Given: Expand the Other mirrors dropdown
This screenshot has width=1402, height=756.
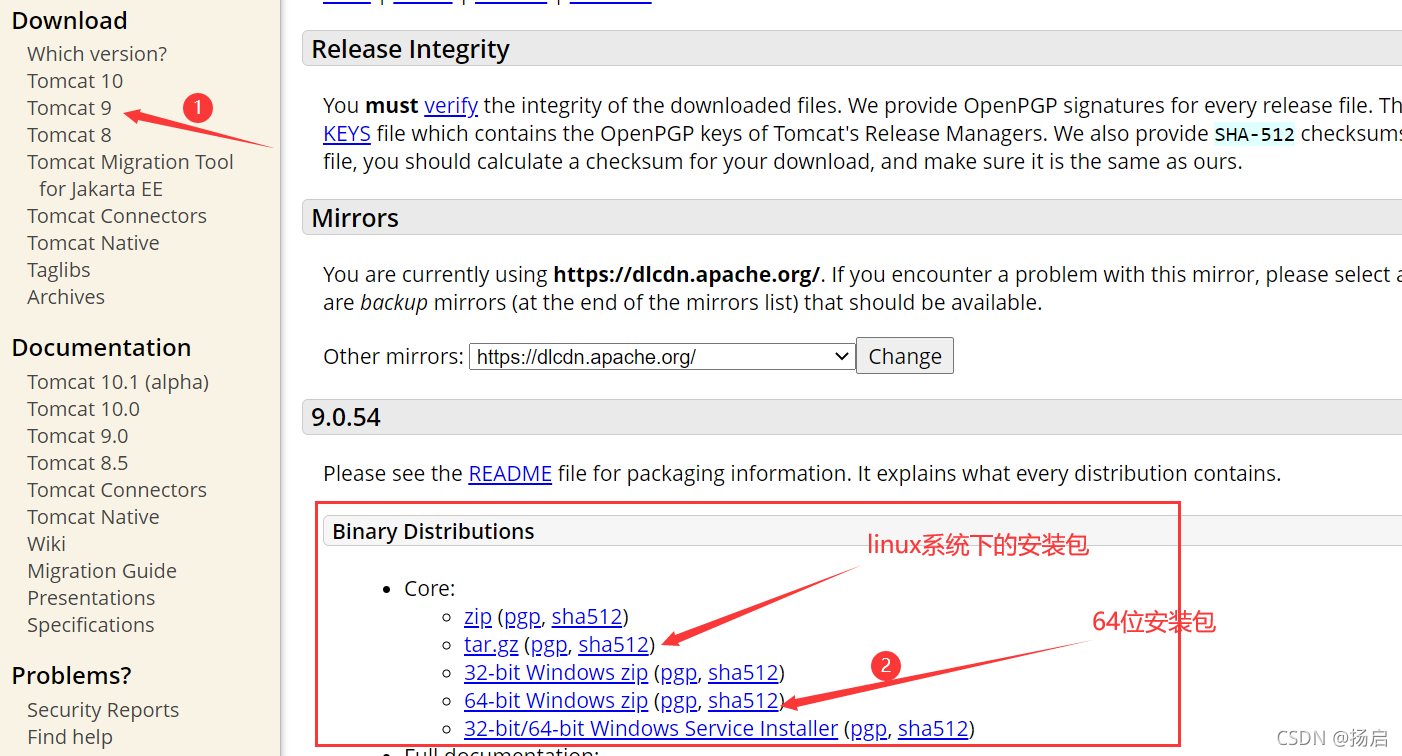Looking at the screenshot, I should (662, 356).
